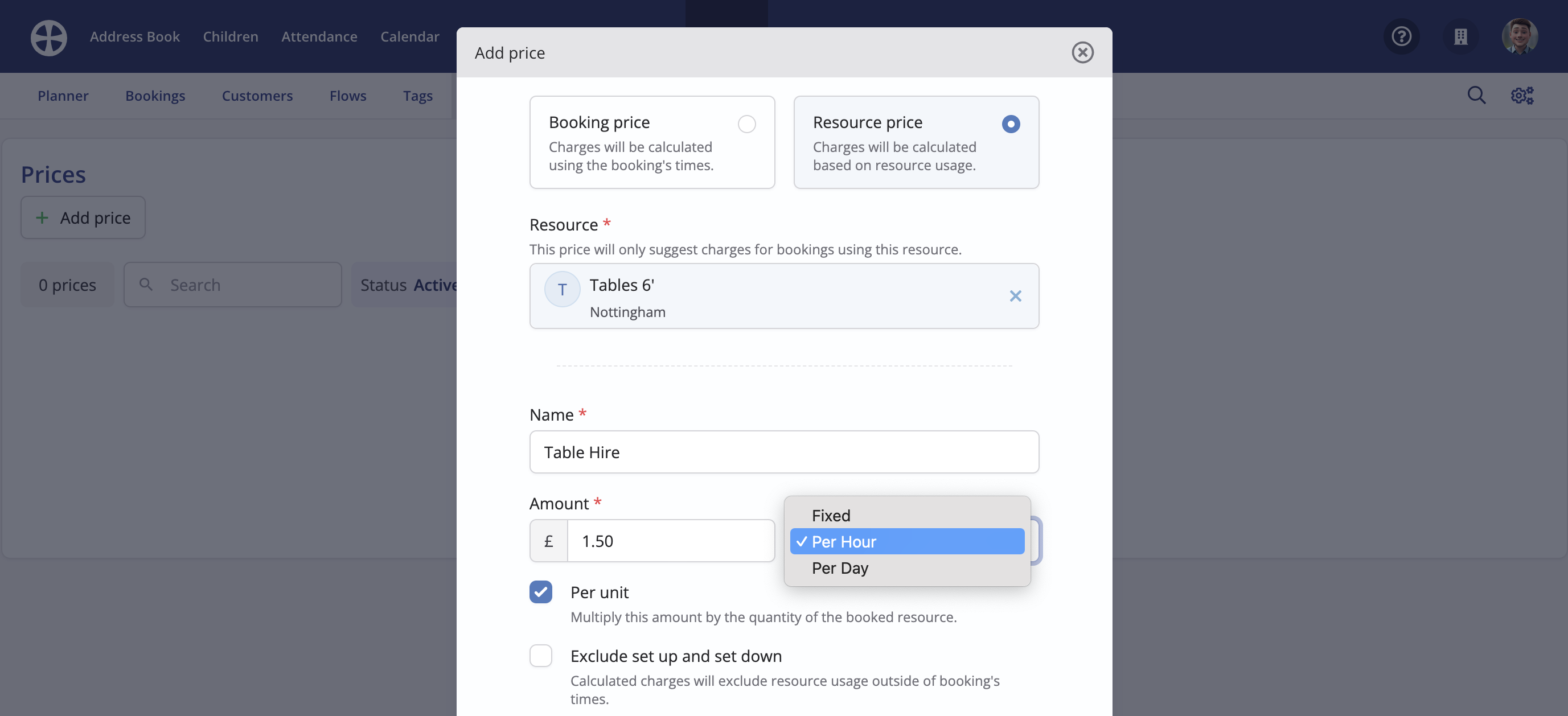Open Children in the top navigation
Viewport: 1568px width, 716px height.
230,36
